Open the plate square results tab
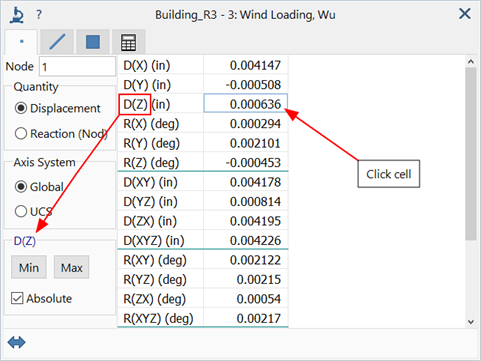Screen dimensions: 481x361 [93, 42]
